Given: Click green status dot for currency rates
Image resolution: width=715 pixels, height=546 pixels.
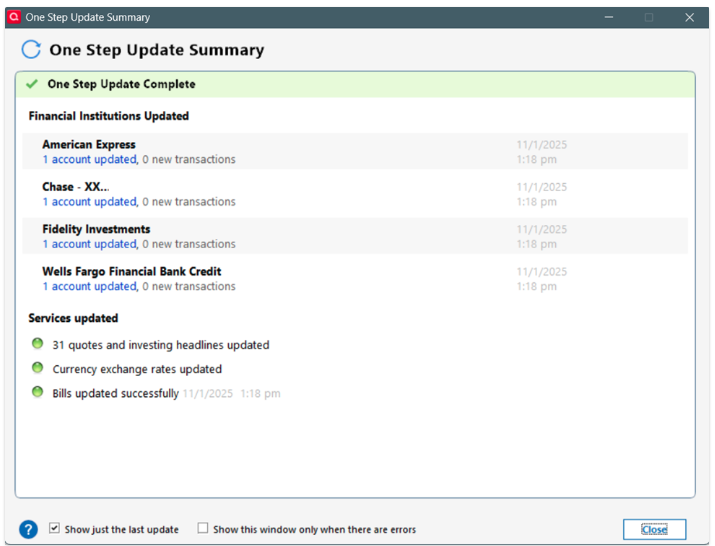Looking at the screenshot, I should pyautogui.click(x=37, y=368).
